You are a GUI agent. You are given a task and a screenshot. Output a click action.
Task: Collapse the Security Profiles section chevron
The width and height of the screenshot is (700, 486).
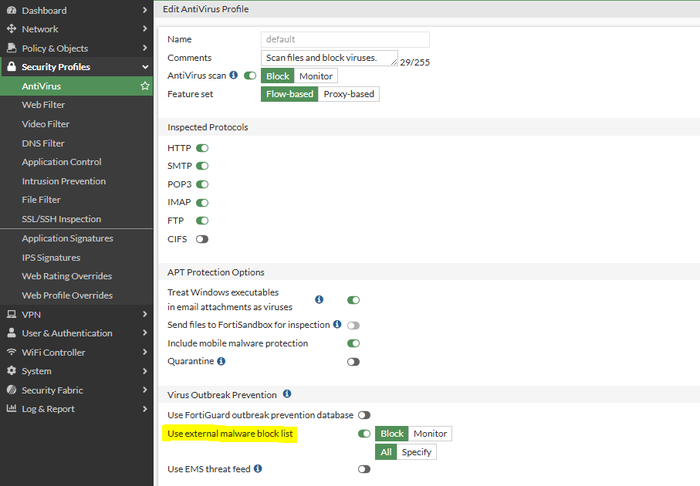click(x=145, y=67)
